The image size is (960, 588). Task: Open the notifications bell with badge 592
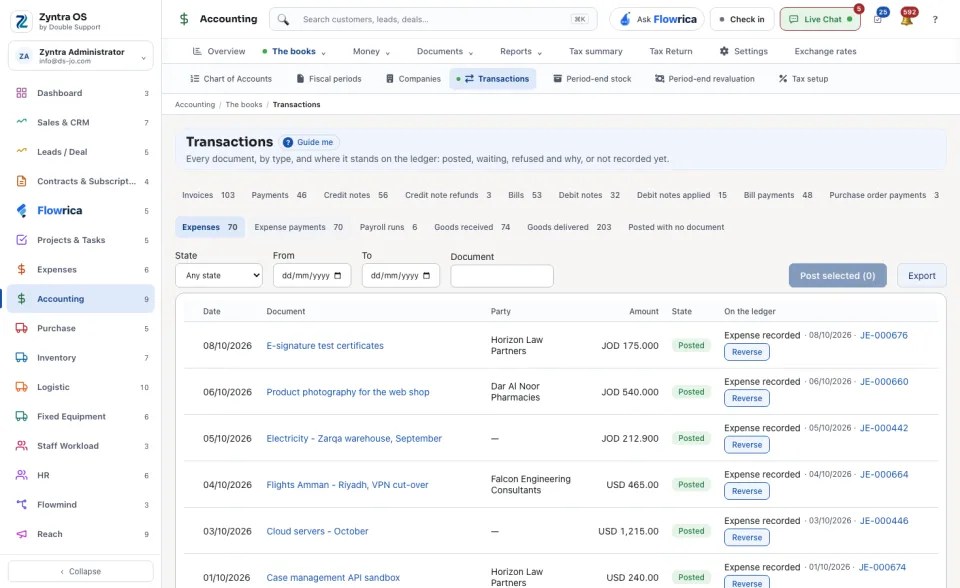907,19
